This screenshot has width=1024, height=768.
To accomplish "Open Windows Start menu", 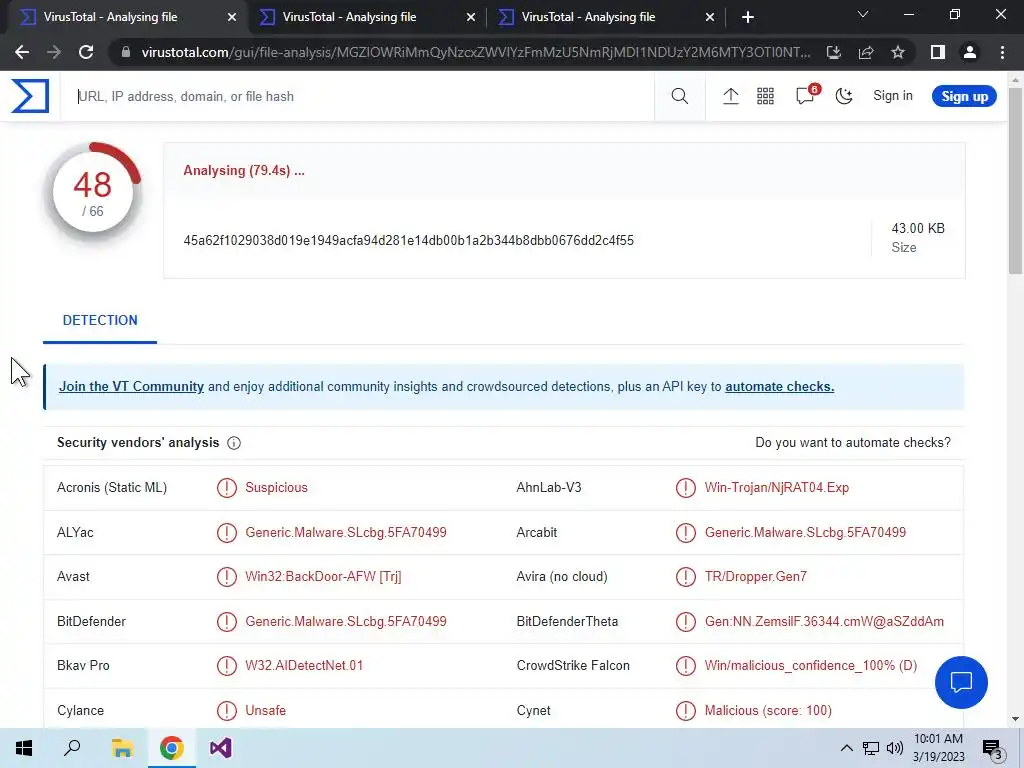I will point(24,748).
